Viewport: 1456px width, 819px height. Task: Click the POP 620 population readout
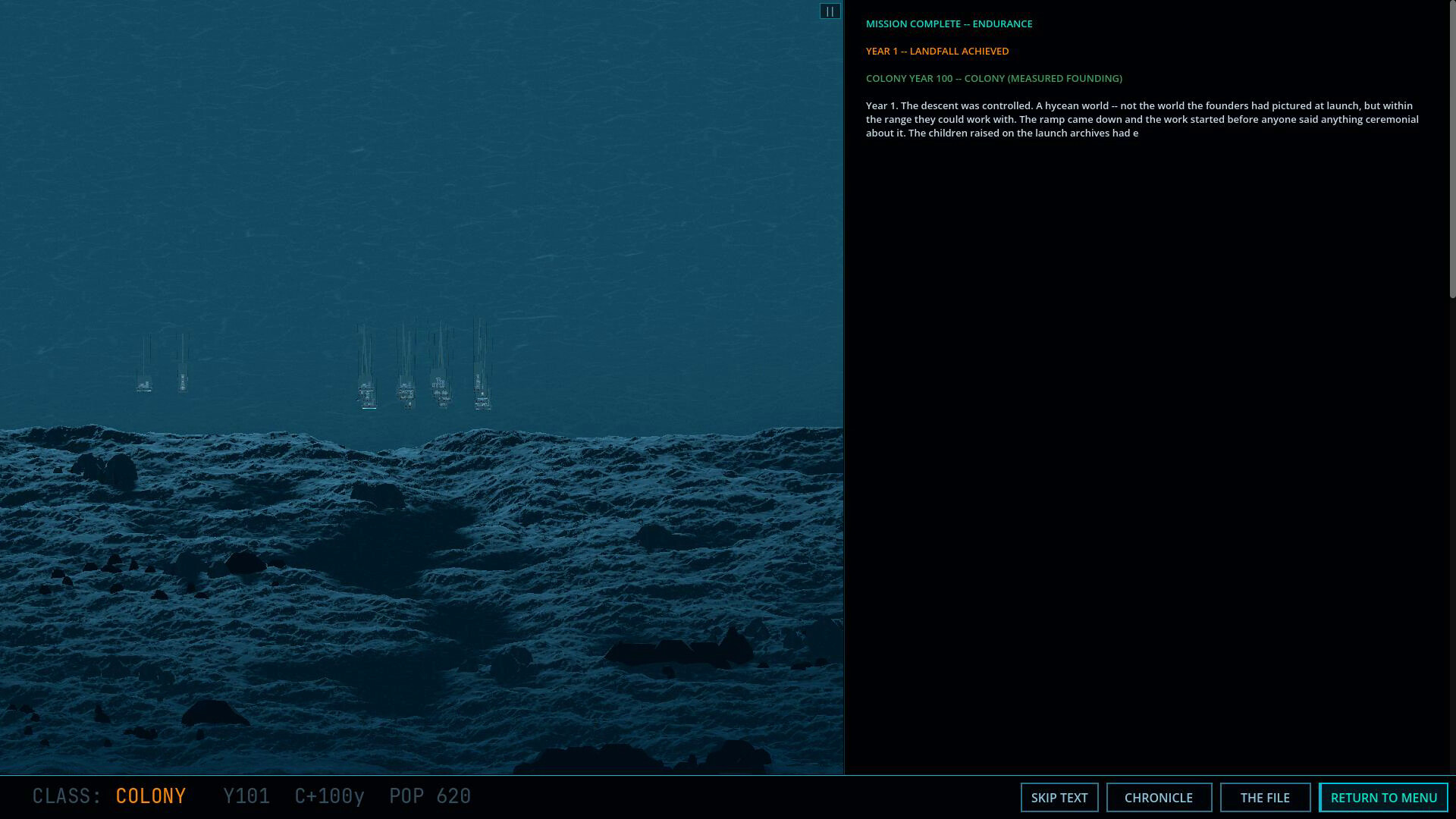pos(430,796)
